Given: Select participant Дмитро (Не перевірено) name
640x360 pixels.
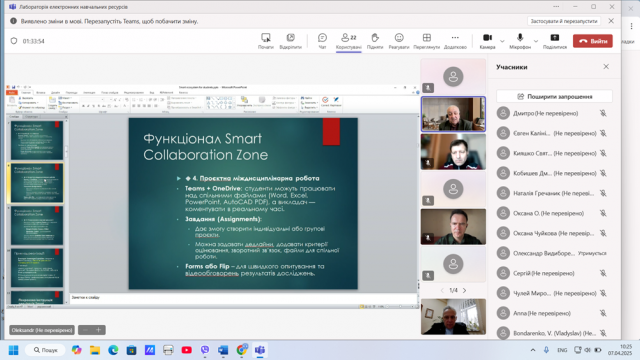Looking at the screenshot, I should coord(545,113).
